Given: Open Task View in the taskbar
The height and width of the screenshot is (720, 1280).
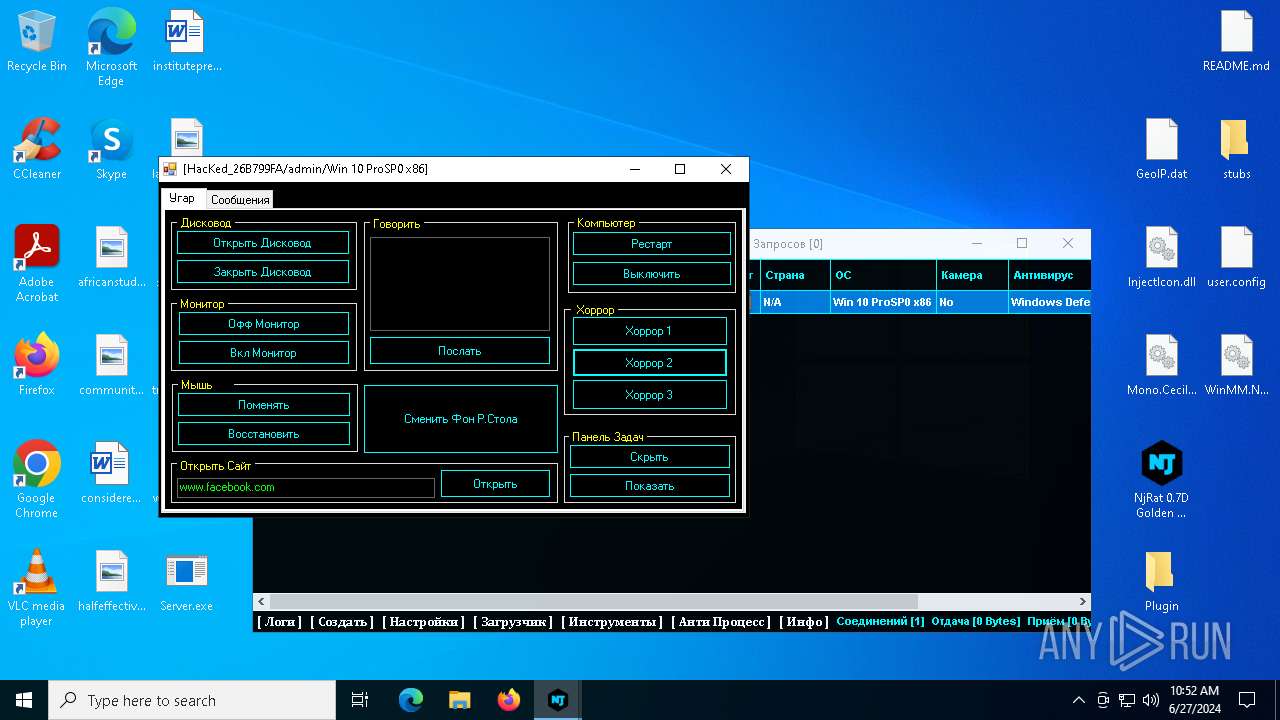Looking at the screenshot, I should 360,700.
